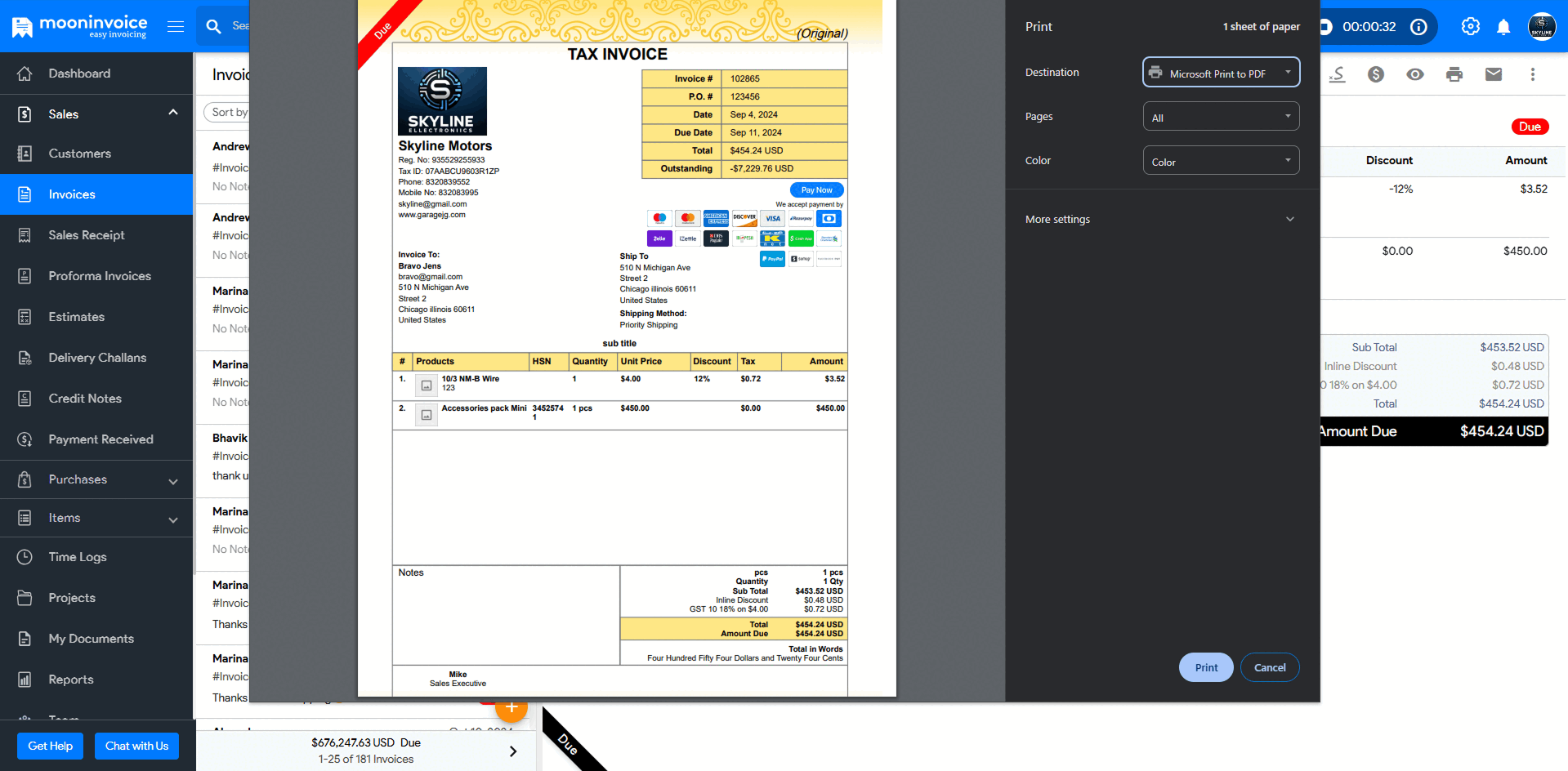Click the orange add invoice plus button

click(x=511, y=707)
